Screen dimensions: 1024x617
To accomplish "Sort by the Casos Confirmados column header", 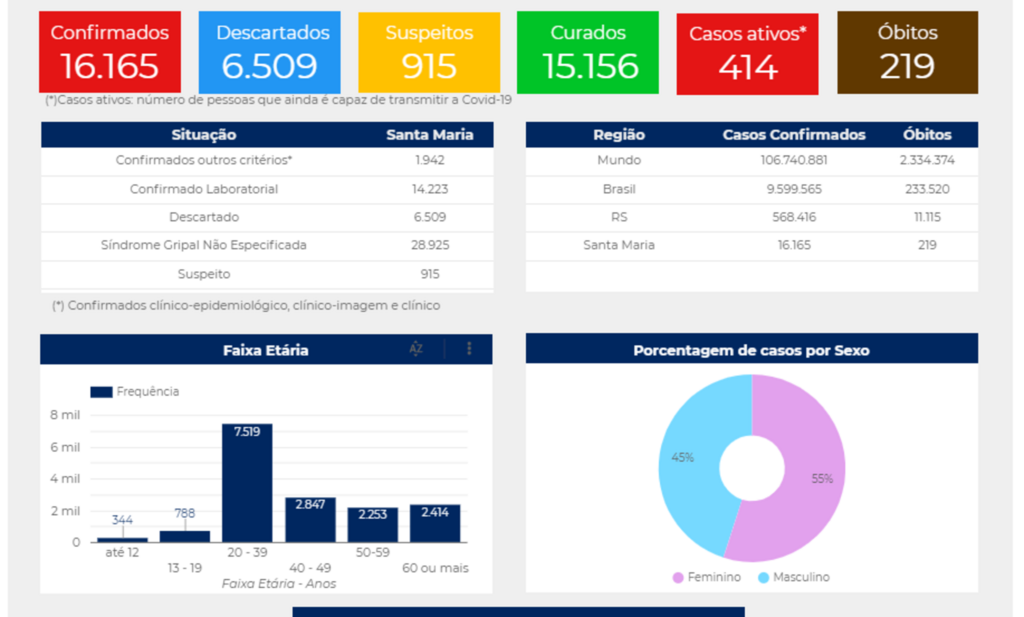I will pos(794,135).
